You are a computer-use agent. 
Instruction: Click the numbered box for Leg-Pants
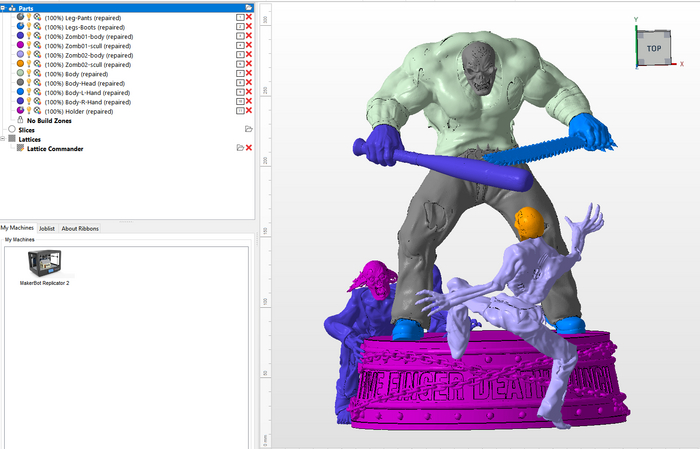240,17
